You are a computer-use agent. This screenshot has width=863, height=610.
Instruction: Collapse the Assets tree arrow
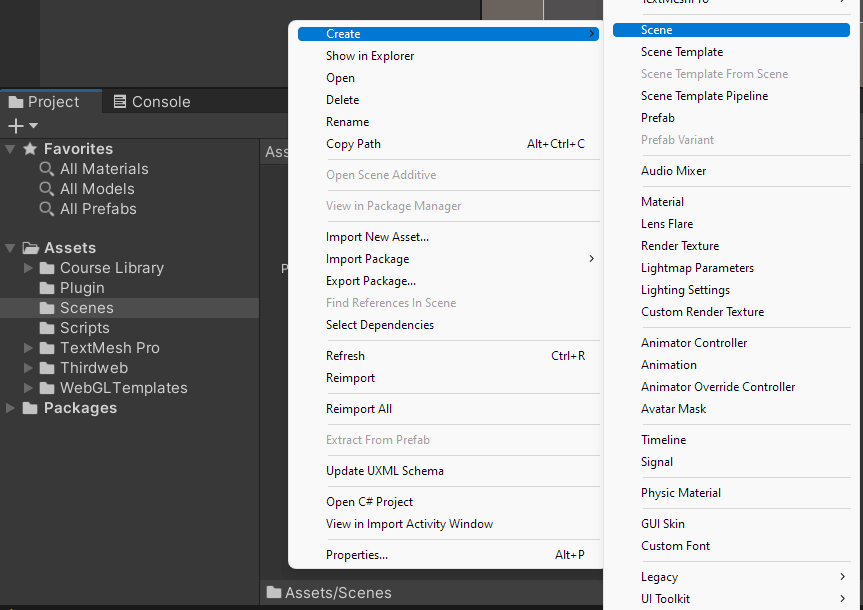[x=10, y=248]
